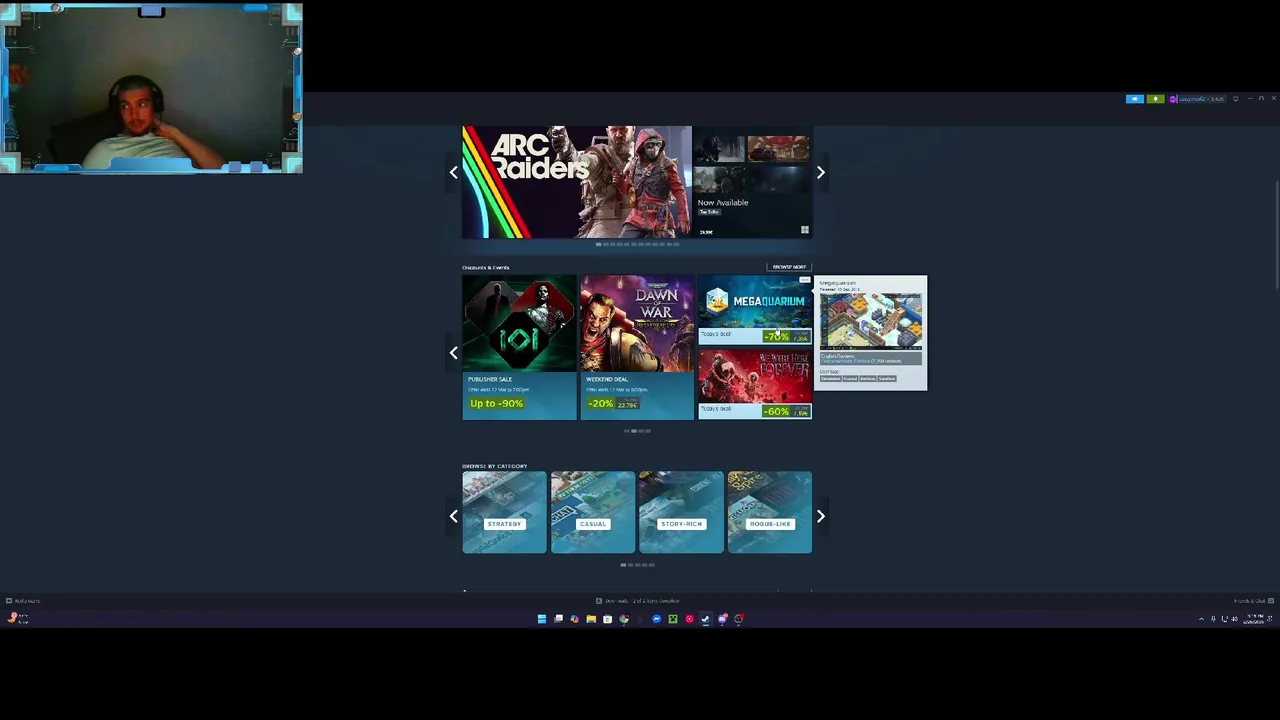The width and height of the screenshot is (1280, 720).
Task: Open the account name dropdown in Steam header
Action: 1201,99
